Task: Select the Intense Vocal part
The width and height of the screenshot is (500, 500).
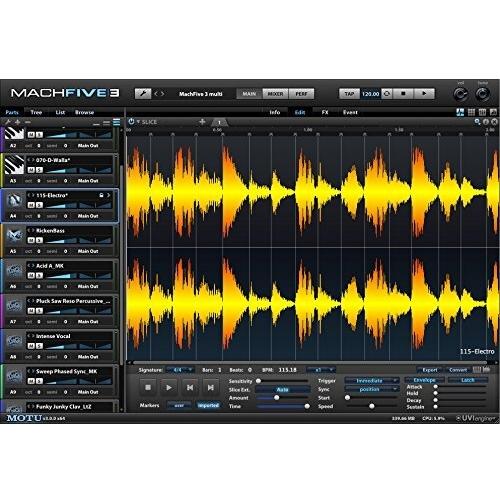Action: (x=60, y=346)
